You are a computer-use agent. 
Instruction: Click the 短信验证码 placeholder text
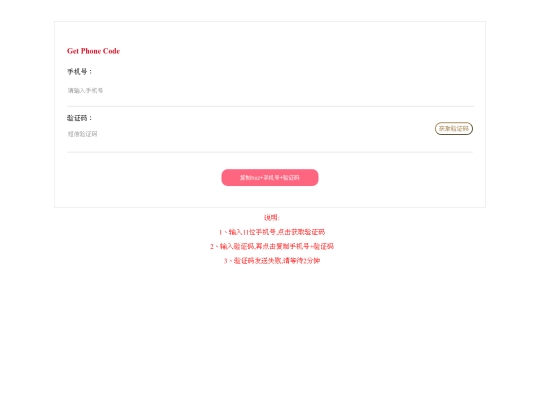tap(82, 134)
